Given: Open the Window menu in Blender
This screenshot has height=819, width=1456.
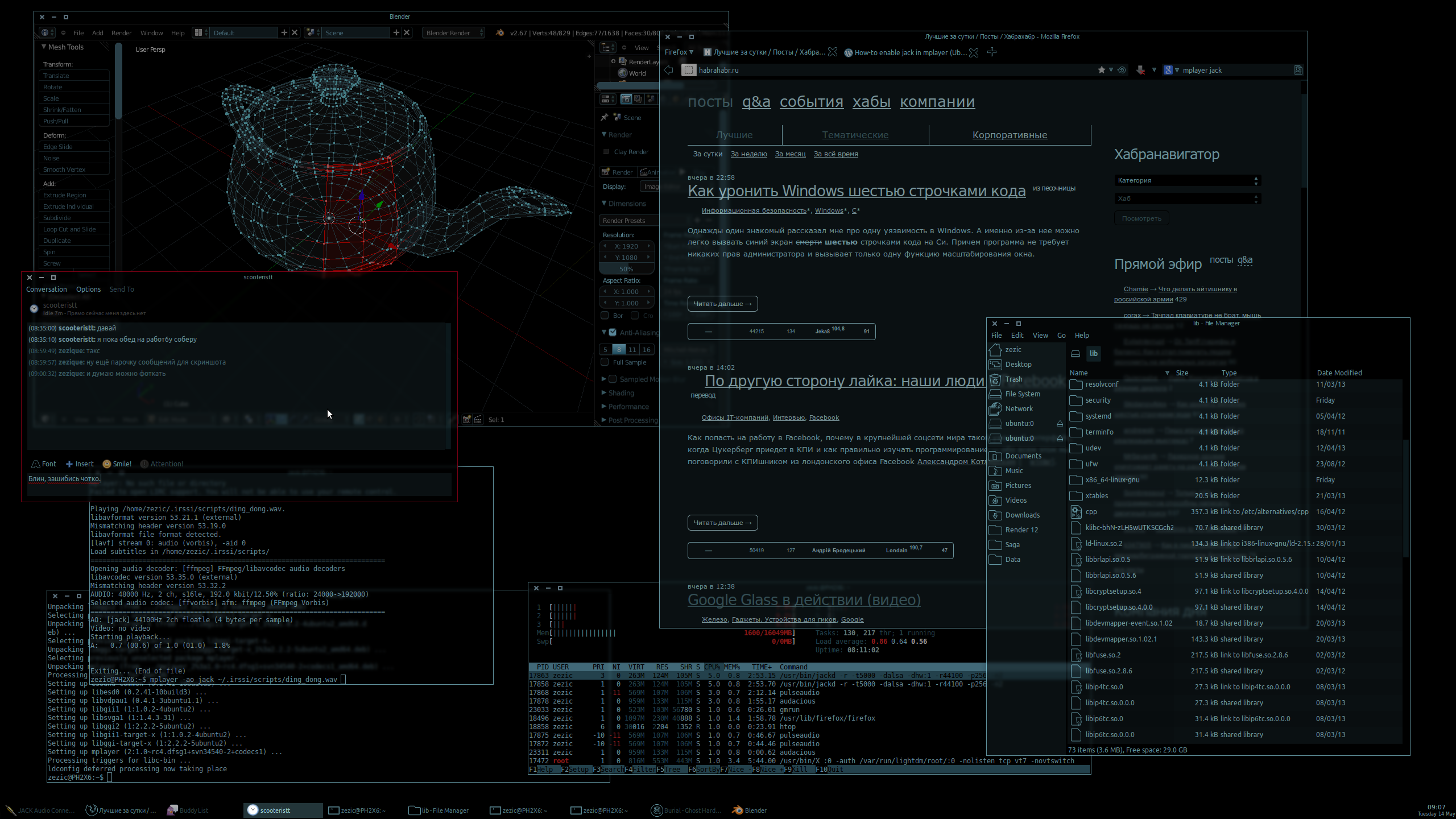Looking at the screenshot, I should pyautogui.click(x=151, y=33).
